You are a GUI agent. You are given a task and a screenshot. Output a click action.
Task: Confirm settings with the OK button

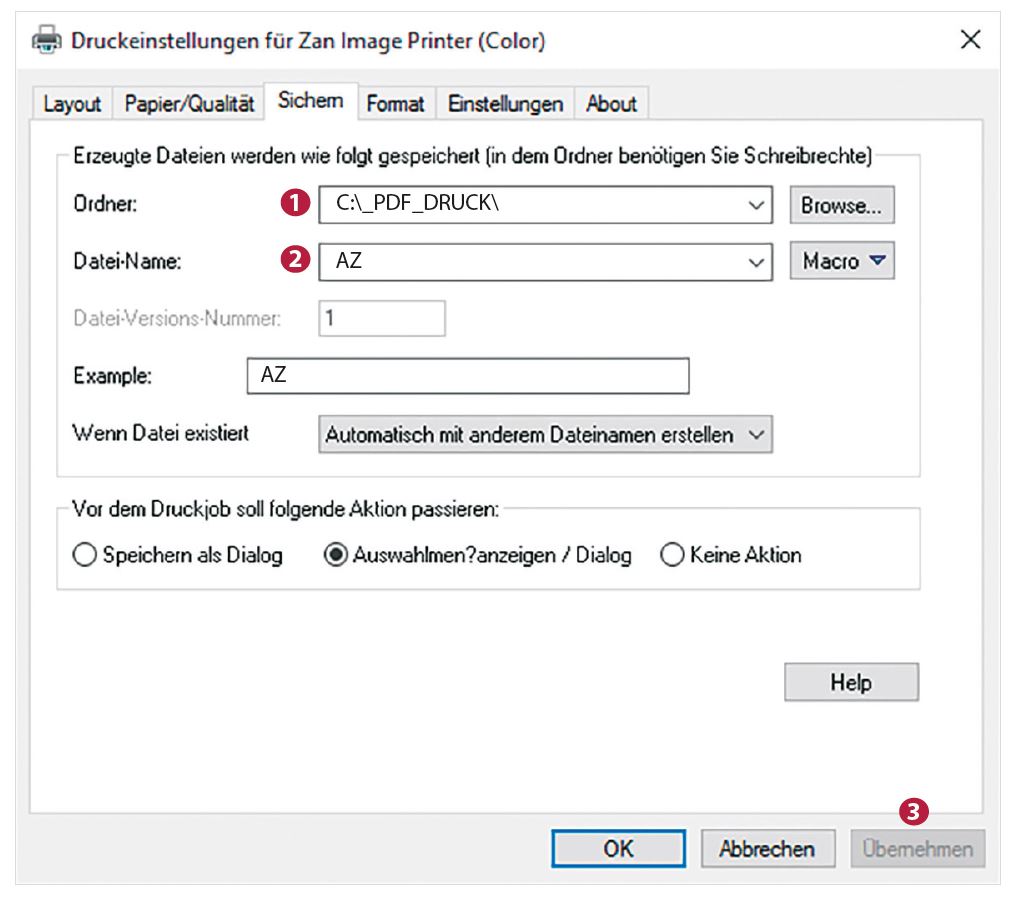point(618,849)
